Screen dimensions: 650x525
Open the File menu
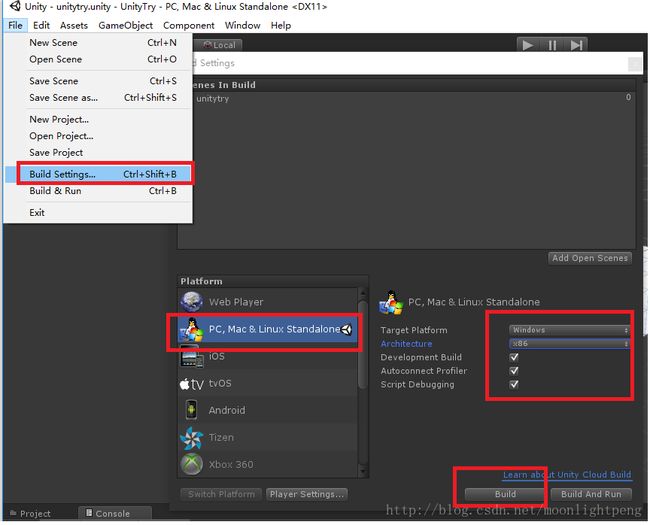tap(15, 25)
